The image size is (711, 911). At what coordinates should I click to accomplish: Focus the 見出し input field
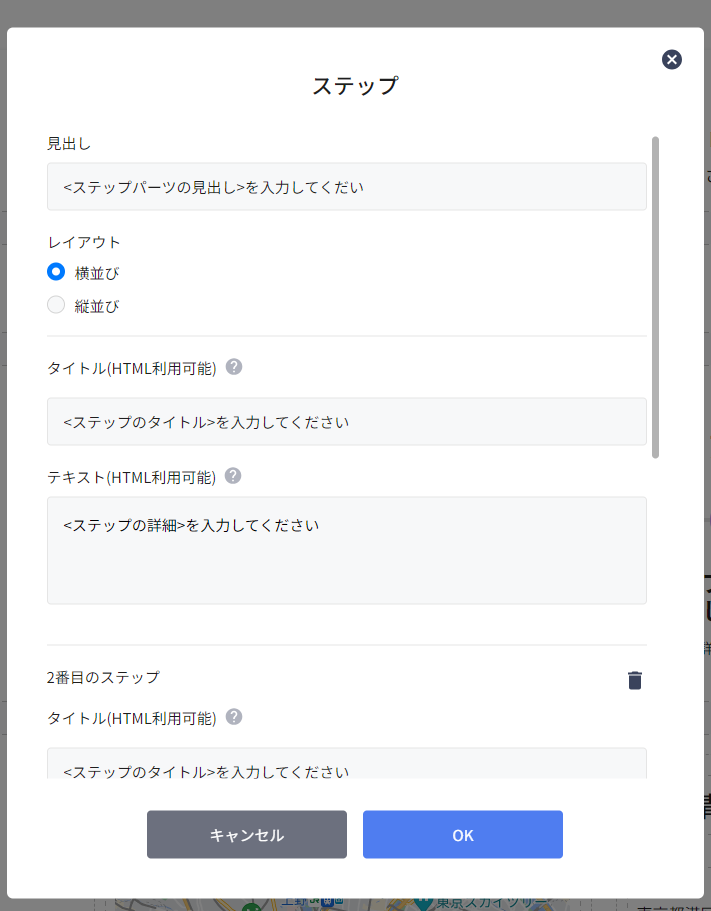coord(346,187)
